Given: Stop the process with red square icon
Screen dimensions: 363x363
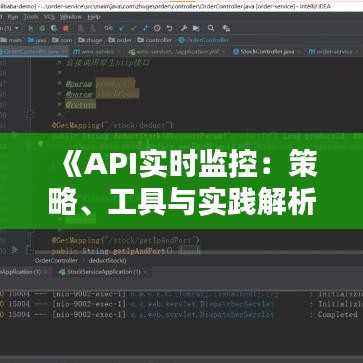Looking at the screenshot, I should (x=66, y=28).
